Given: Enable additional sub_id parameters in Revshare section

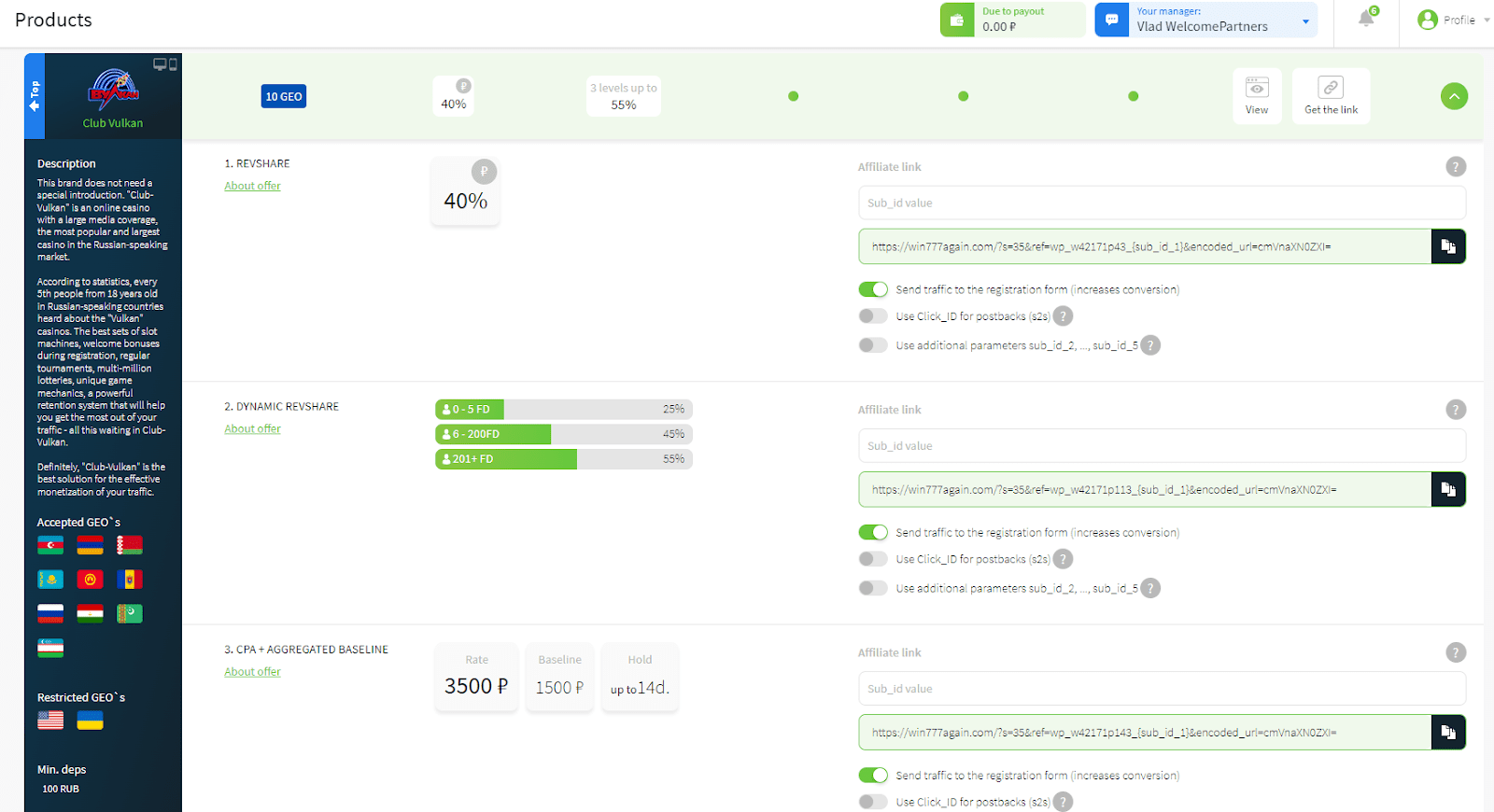Looking at the screenshot, I should pyautogui.click(x=873, y=345).
